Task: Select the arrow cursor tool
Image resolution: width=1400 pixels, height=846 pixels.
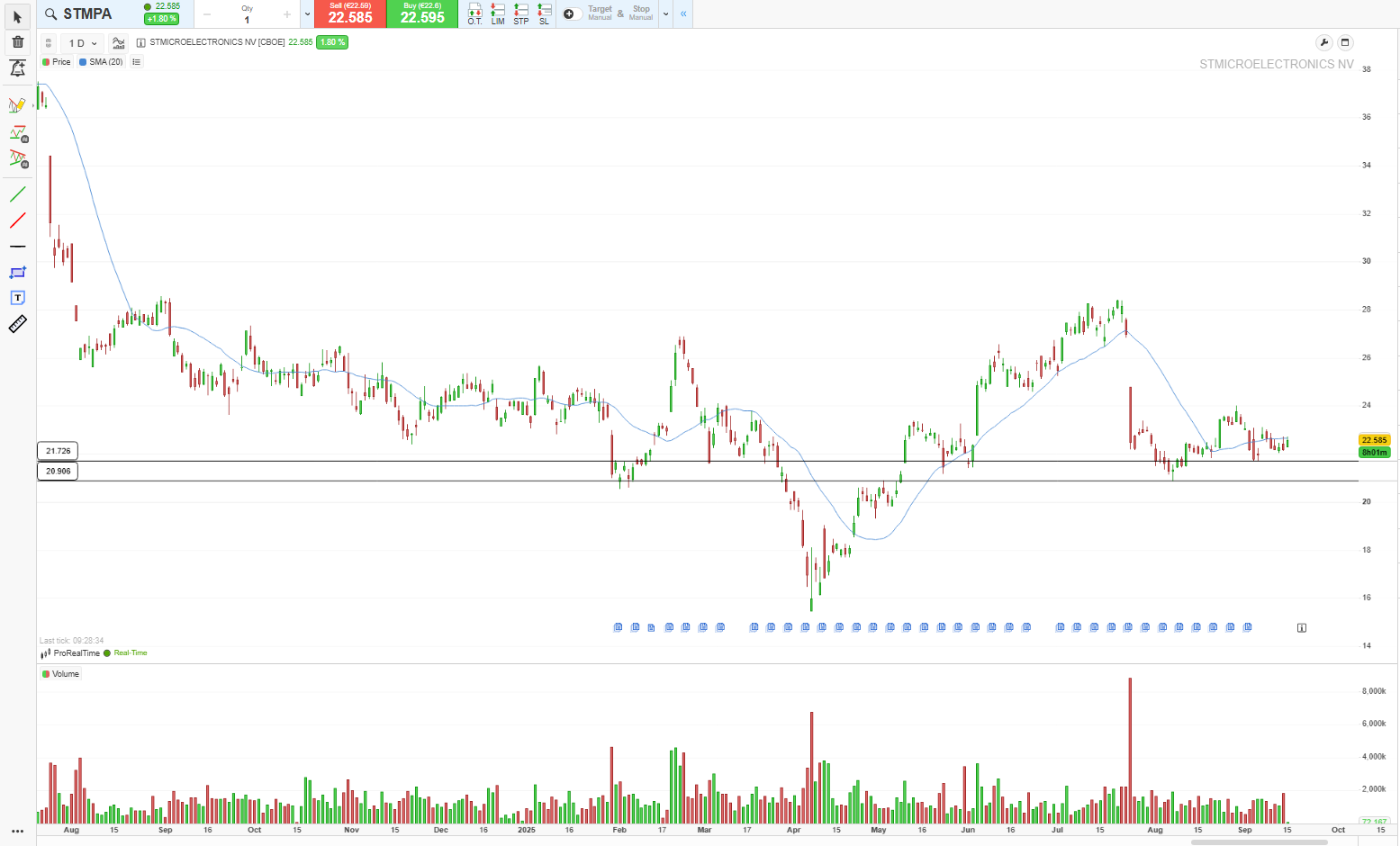Action: coord(17,16)
